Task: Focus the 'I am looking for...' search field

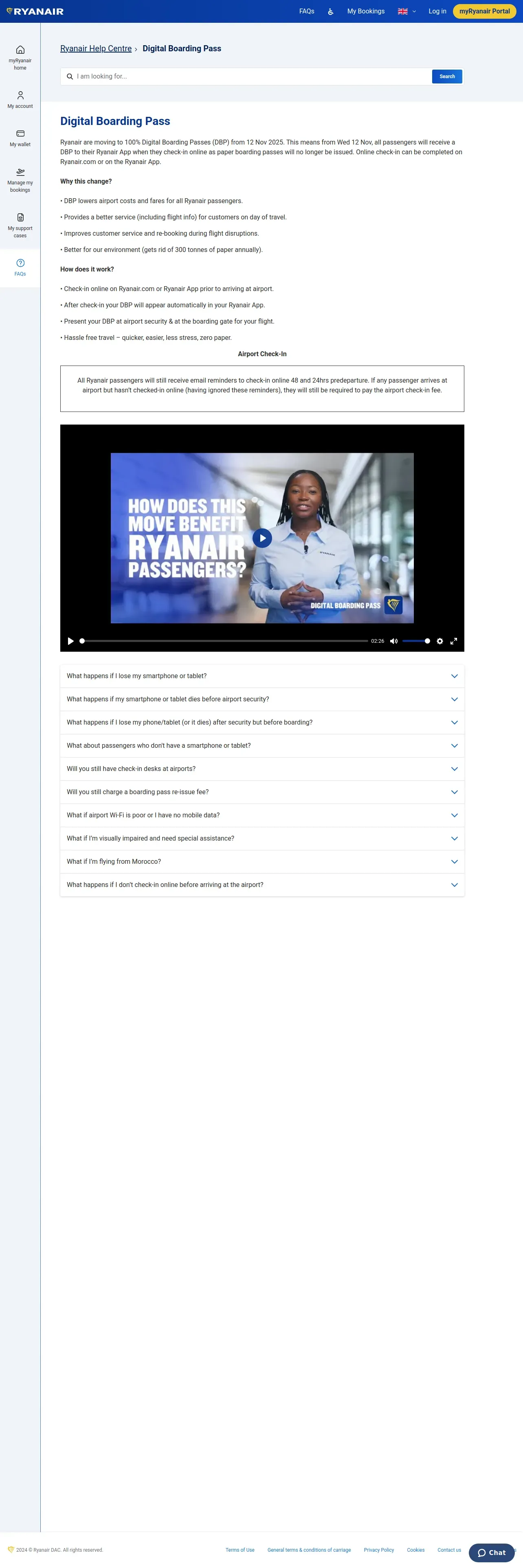Action: (x=253, y=77)
